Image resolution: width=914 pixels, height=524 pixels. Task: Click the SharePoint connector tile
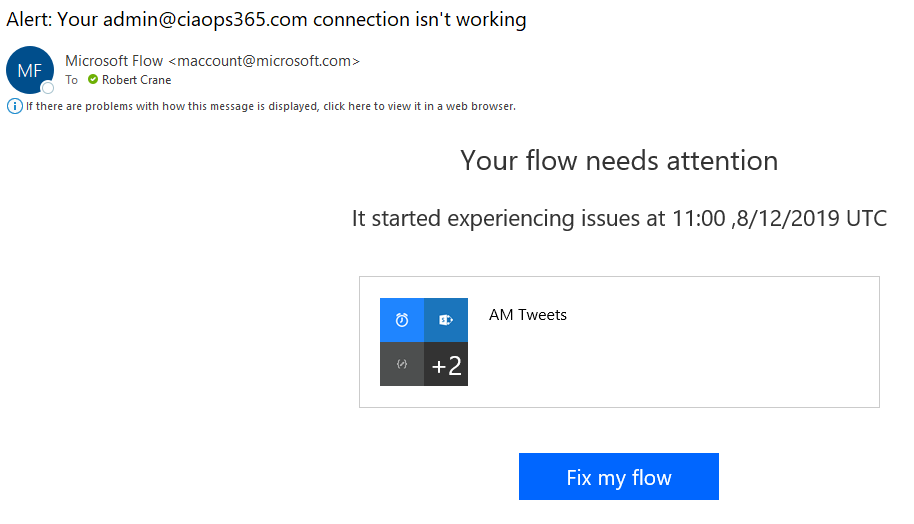point(446,320)
